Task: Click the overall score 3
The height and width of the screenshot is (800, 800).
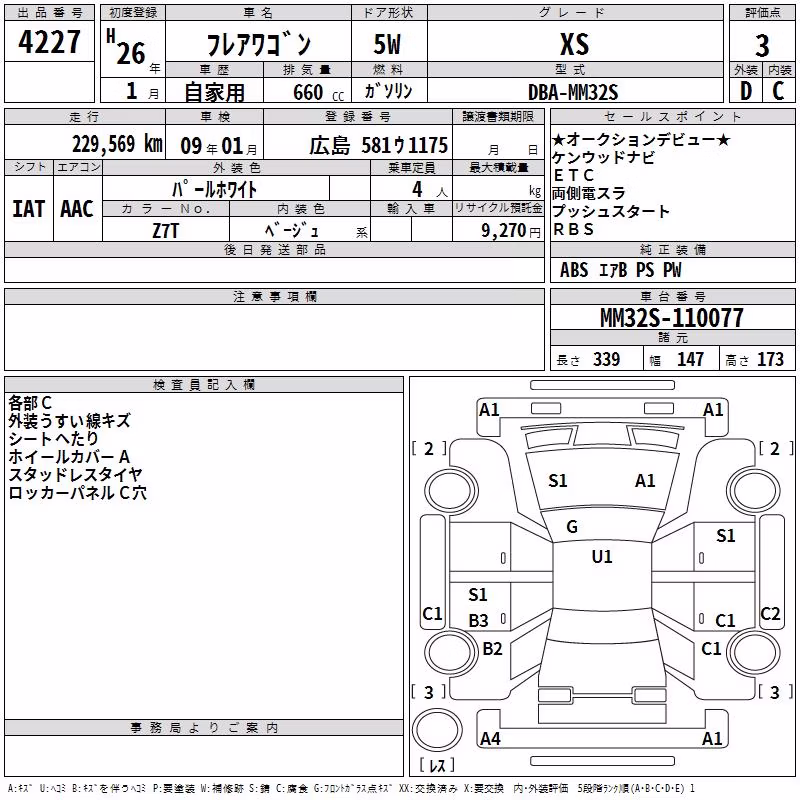Action: [x=762, y=45]
